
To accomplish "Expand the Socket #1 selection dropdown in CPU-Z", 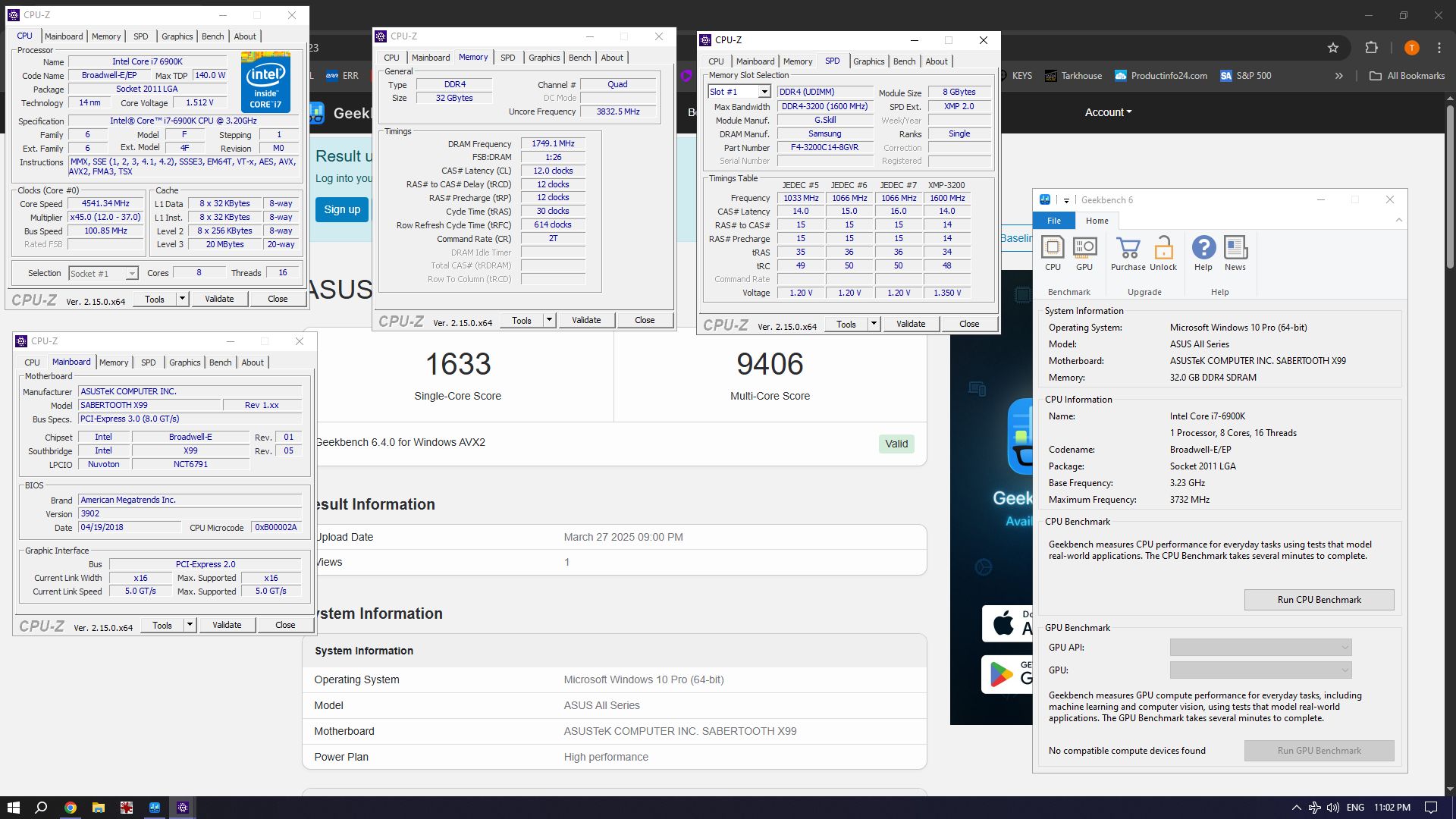I will [132, 274].
